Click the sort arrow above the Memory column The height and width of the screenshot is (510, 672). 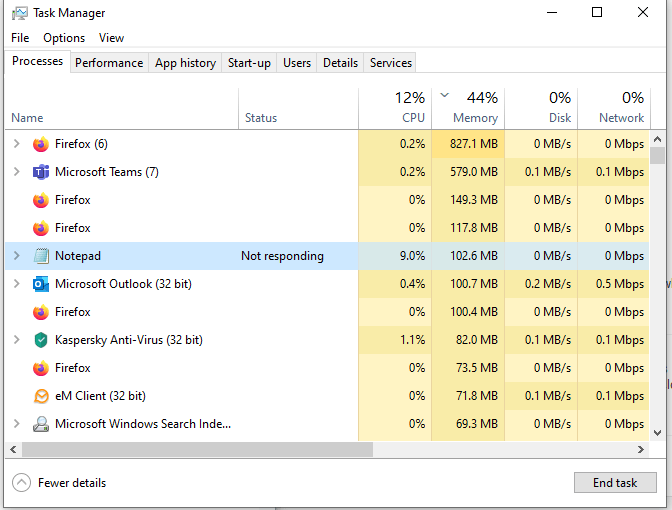tap(444, 95)
